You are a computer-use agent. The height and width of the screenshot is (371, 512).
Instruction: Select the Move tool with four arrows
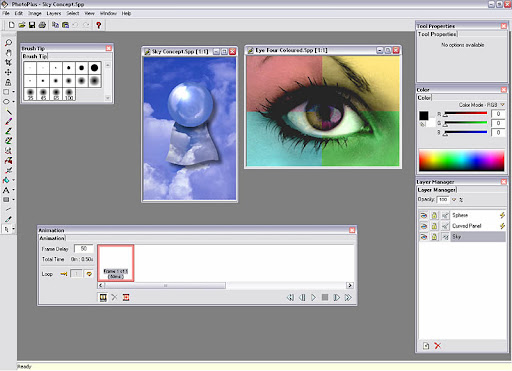pyautogui.click(x=8, y=72)
